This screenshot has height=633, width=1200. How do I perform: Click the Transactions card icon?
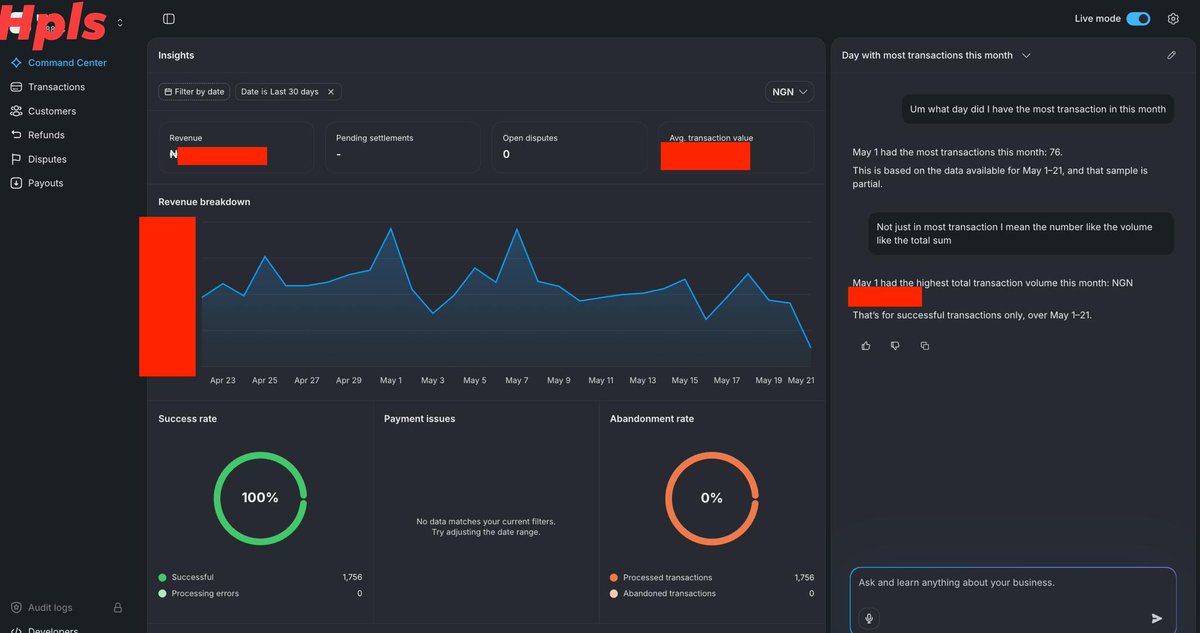pyautogui.click(x=16, y=87)
